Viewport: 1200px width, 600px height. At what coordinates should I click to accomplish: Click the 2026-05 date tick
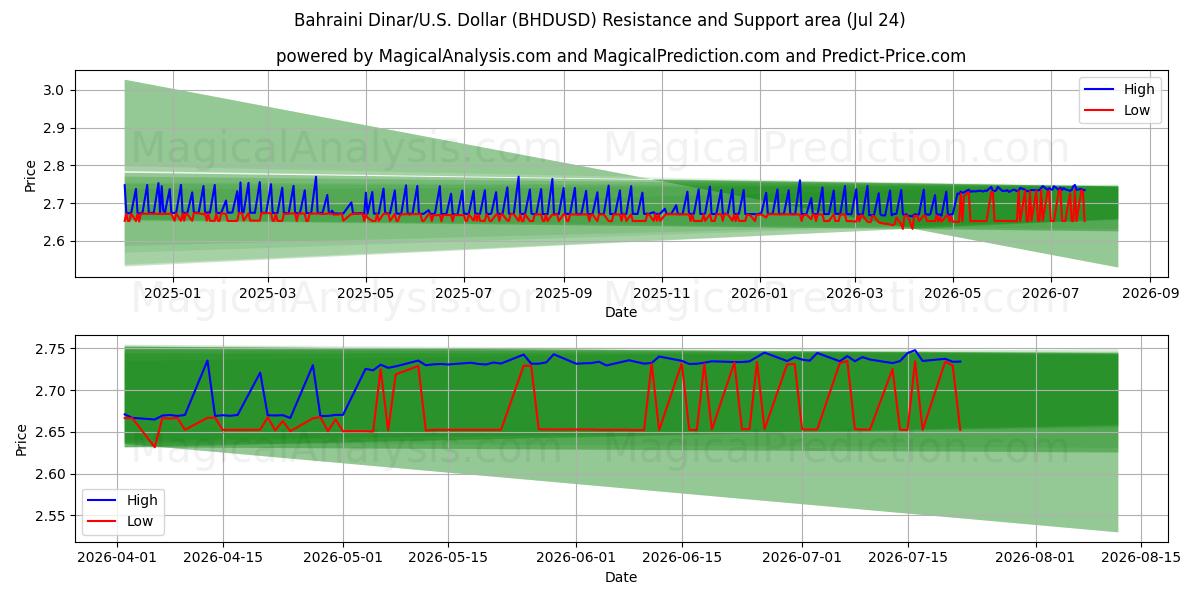[x=952, y=293]
